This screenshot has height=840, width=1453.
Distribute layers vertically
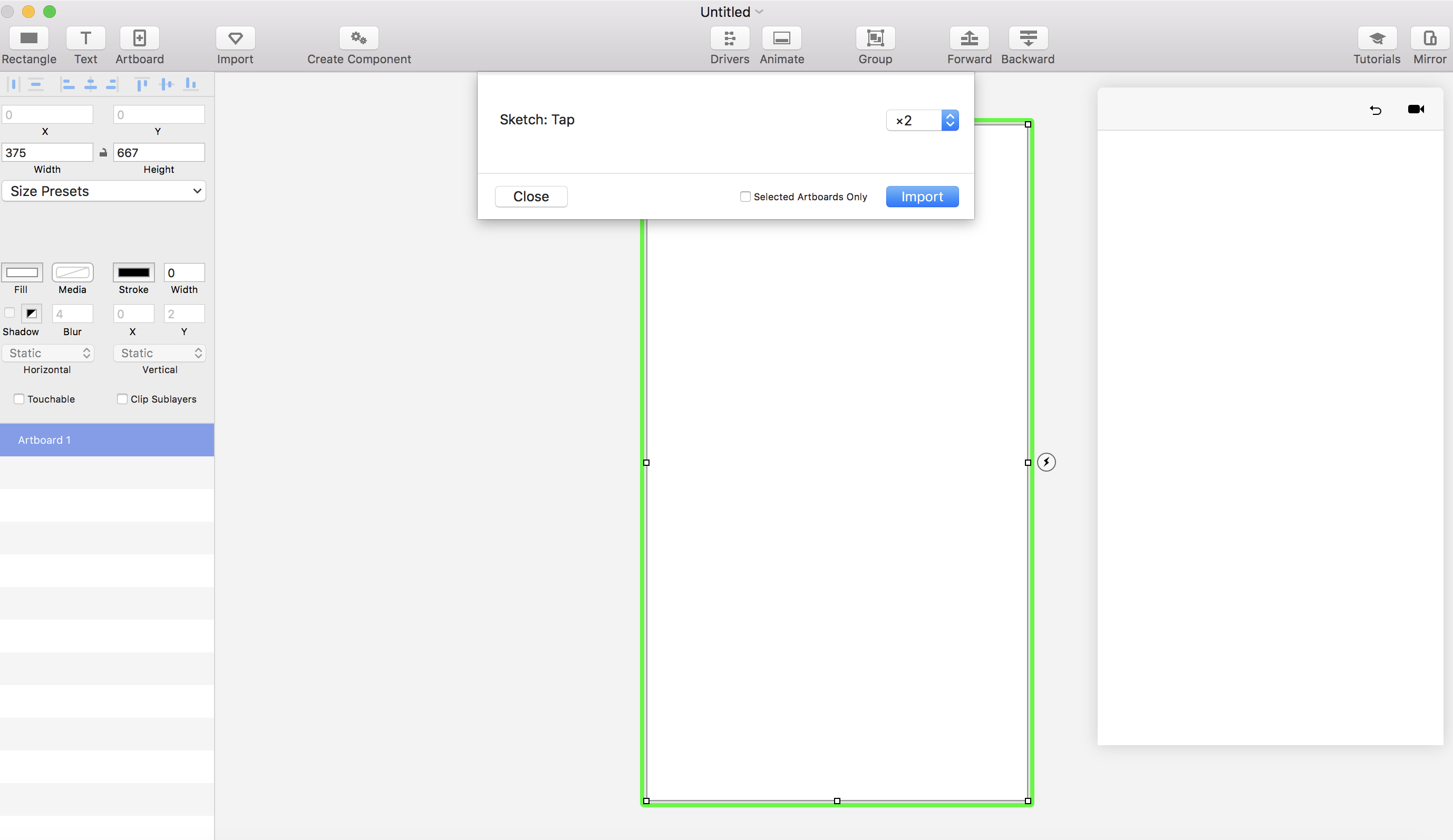36,85
